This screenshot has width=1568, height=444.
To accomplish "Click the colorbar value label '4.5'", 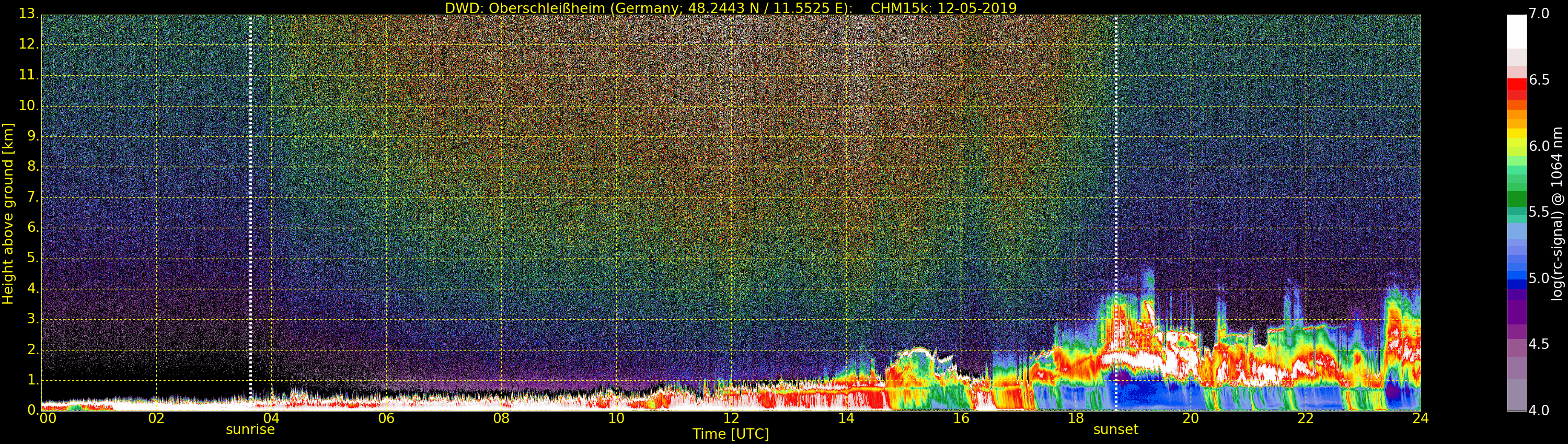I will pos(1539,344).
